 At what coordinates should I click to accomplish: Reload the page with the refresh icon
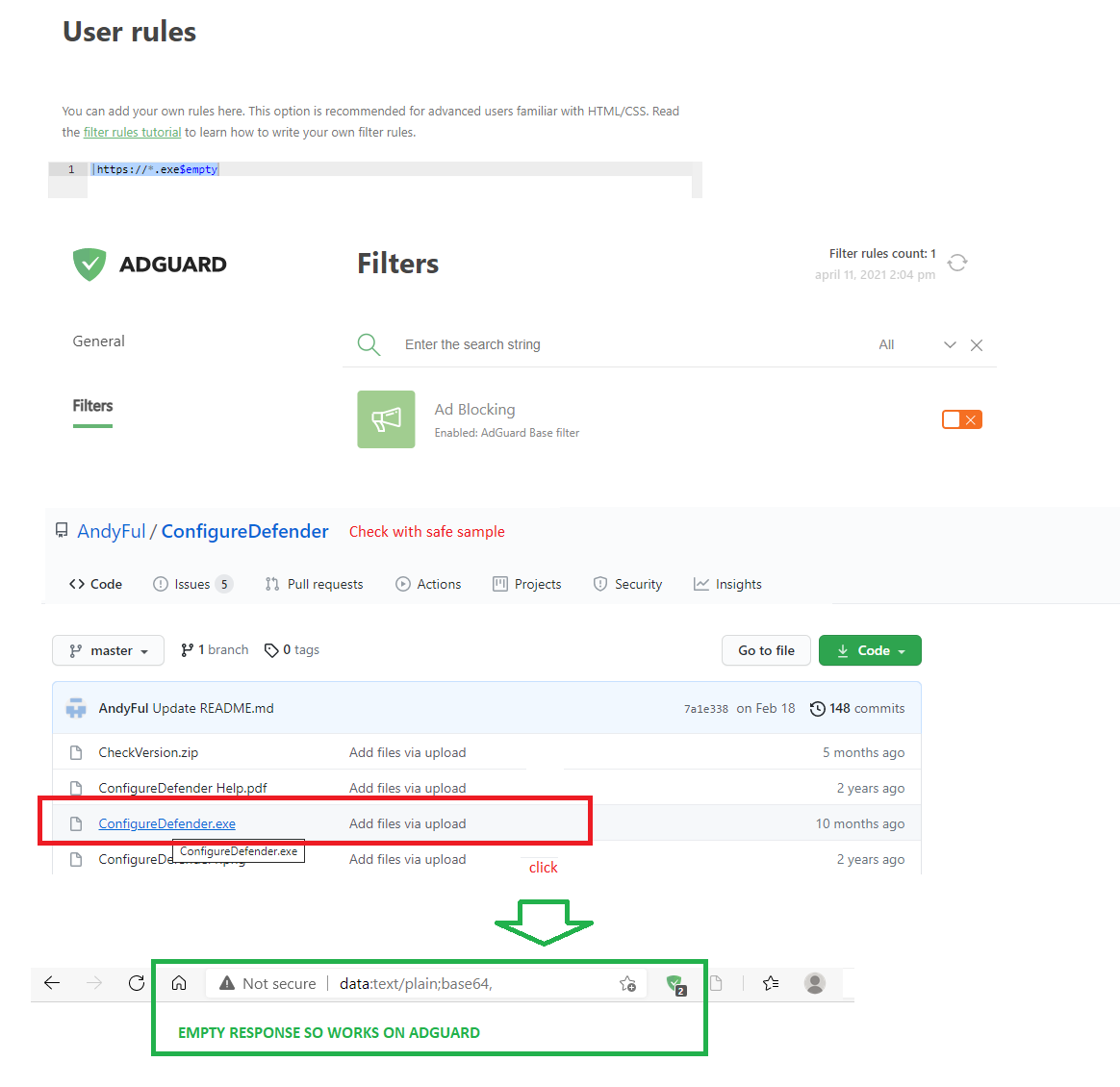click(137, 983)
